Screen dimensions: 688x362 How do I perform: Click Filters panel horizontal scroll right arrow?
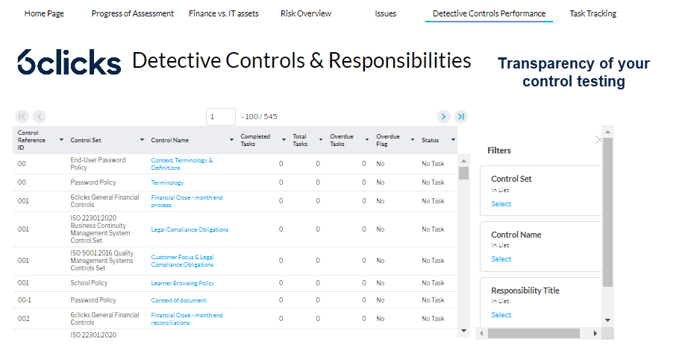point(595,333)
